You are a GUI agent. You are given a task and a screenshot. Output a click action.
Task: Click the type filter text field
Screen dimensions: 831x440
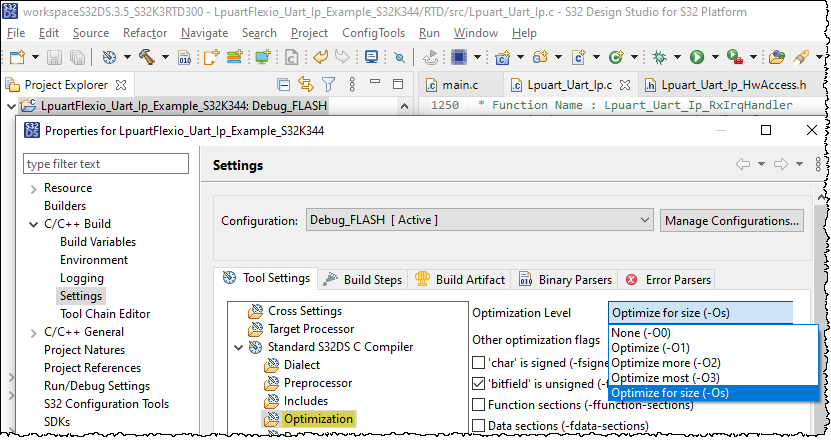click(x=106, y=164)
